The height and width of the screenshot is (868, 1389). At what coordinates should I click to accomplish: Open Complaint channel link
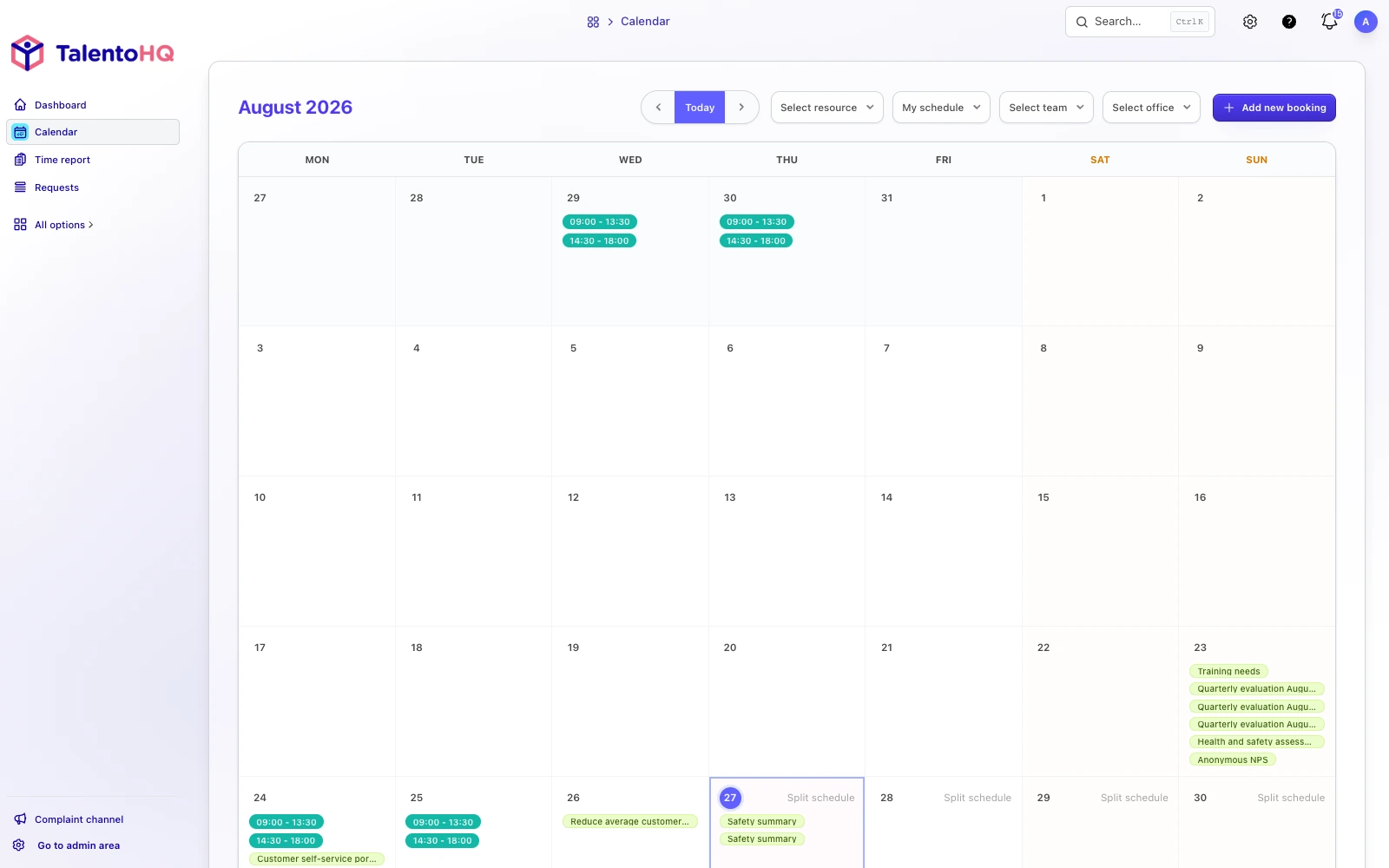(79, 819)
